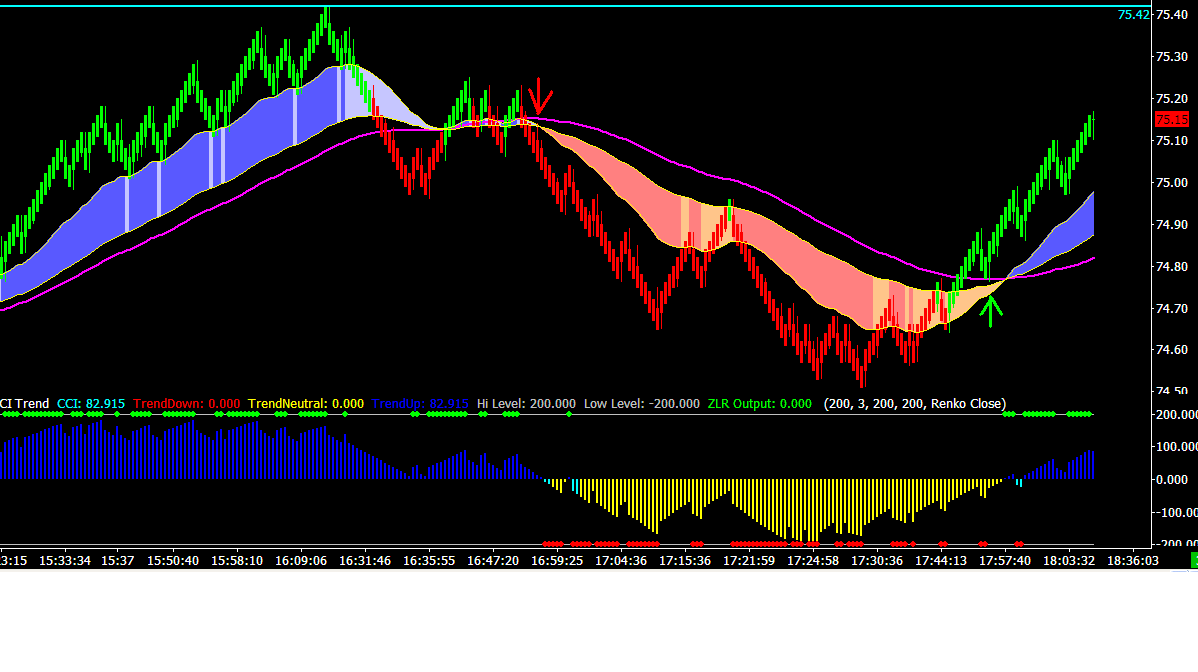Select the 75.30 price axis label

[x=1172, y=57]
